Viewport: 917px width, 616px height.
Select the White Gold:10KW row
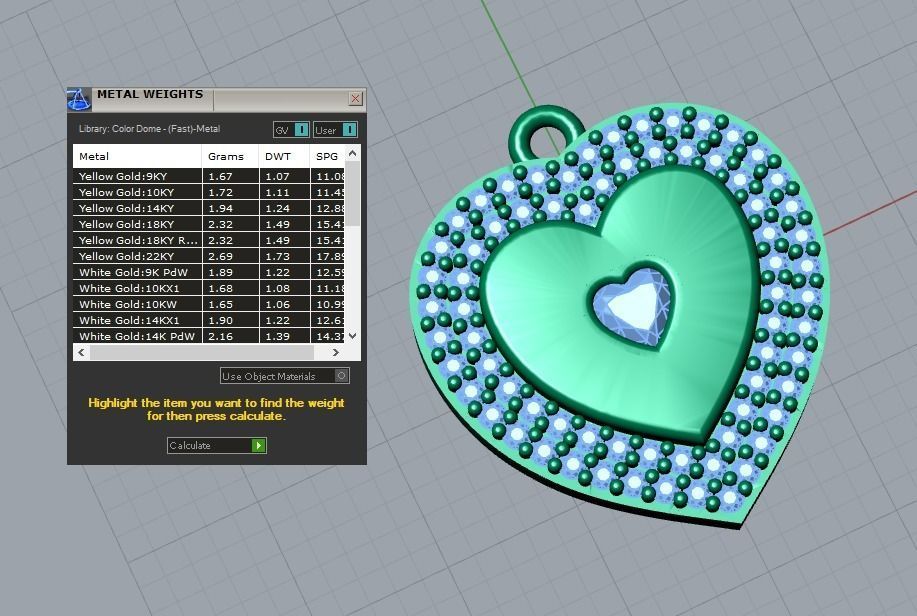click(209, 304)
